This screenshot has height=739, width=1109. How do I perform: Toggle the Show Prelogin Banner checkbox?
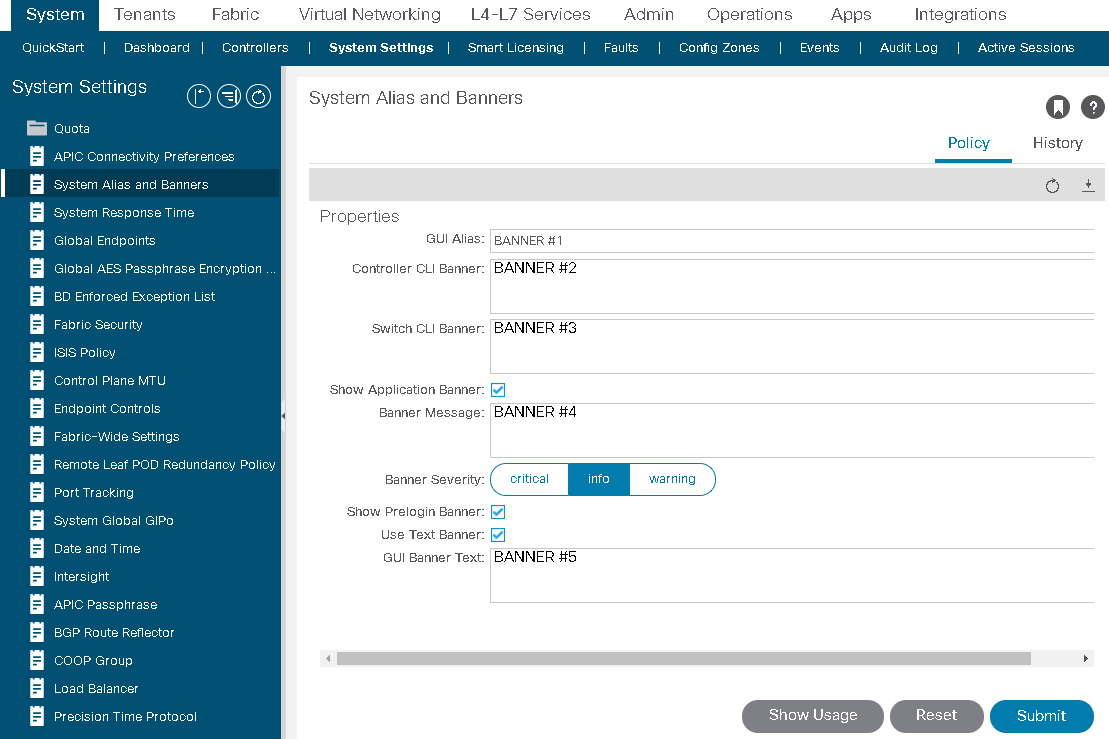click(498, 512)
